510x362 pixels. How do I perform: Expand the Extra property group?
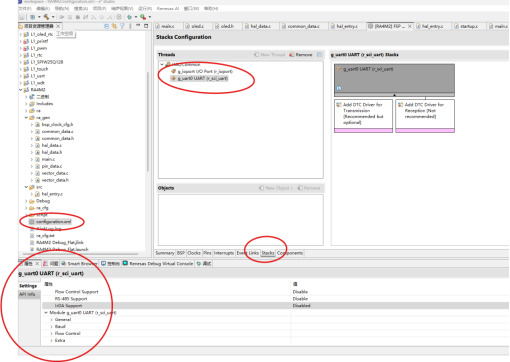click(51, 341)
